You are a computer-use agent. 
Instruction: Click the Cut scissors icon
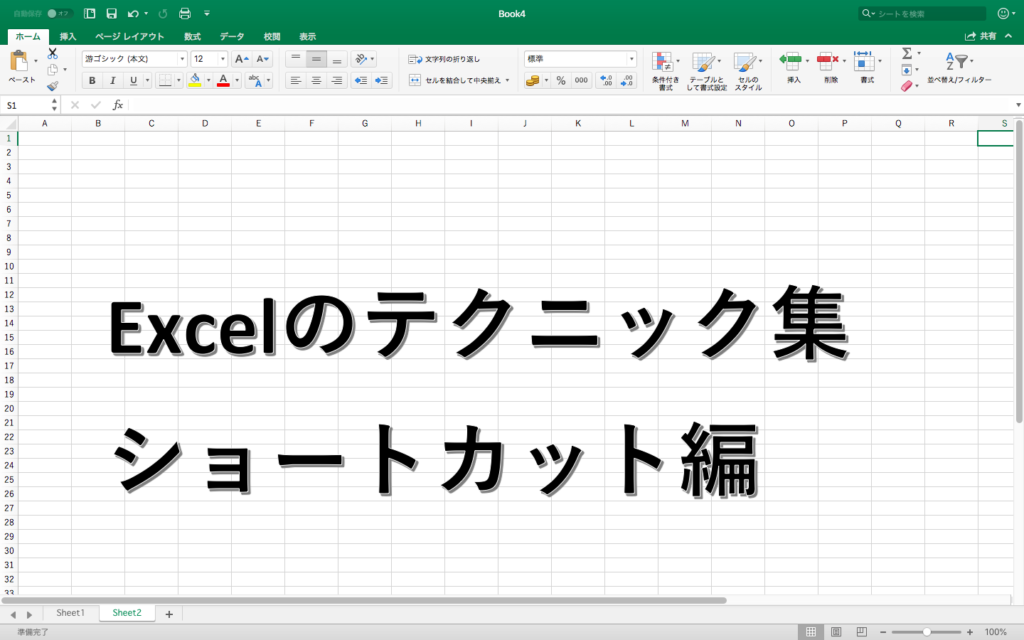(x=53, y=54)
